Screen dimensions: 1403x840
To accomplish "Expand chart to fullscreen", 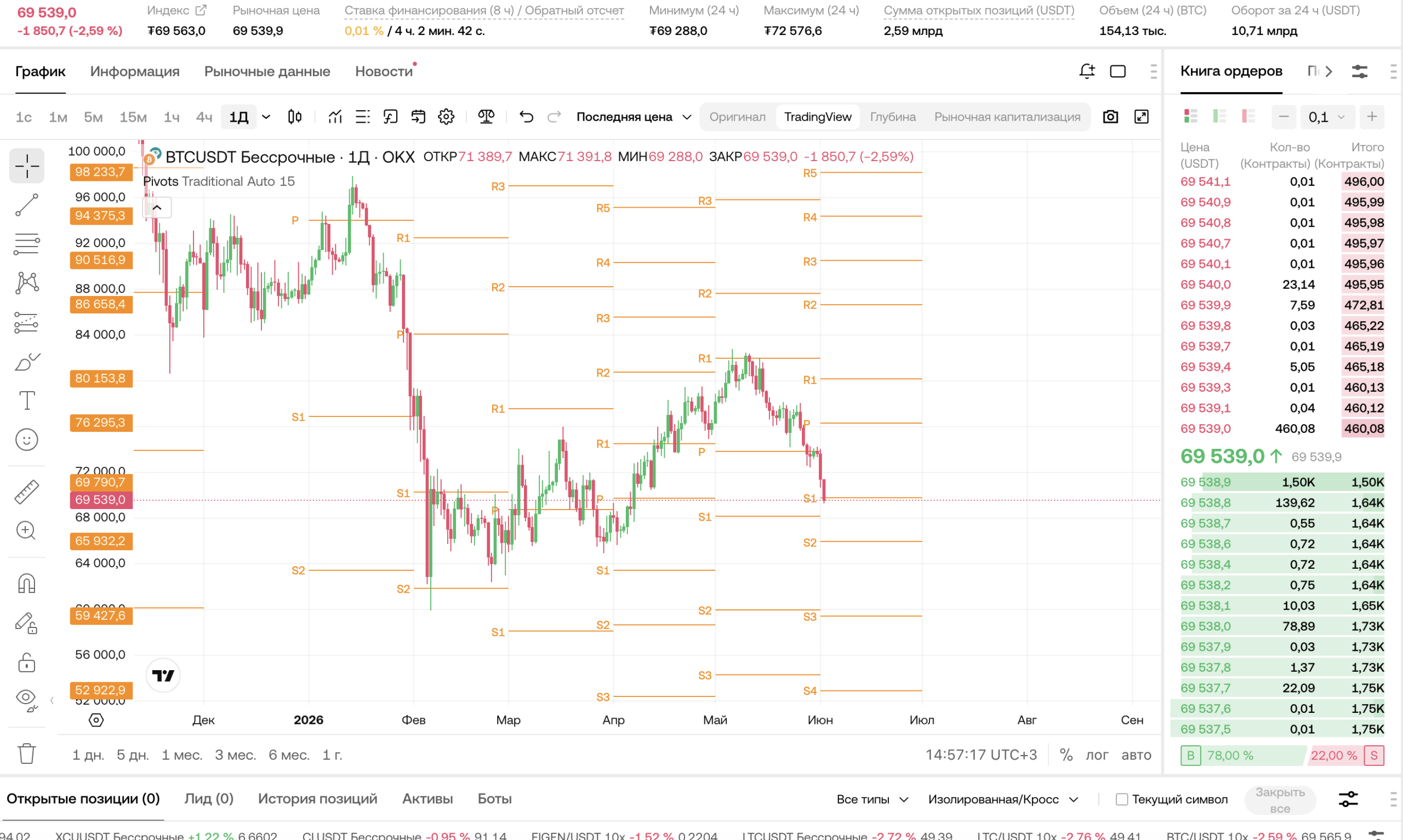I will [1142, 117].
